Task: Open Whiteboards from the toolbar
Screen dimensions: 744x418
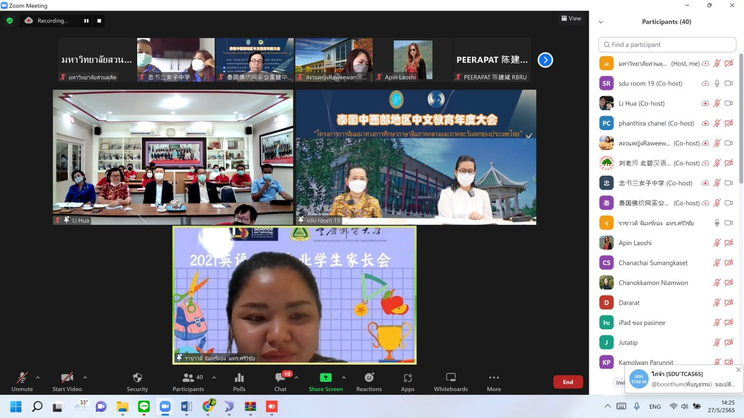Action: pyautogui.click(x=451, y=381)
